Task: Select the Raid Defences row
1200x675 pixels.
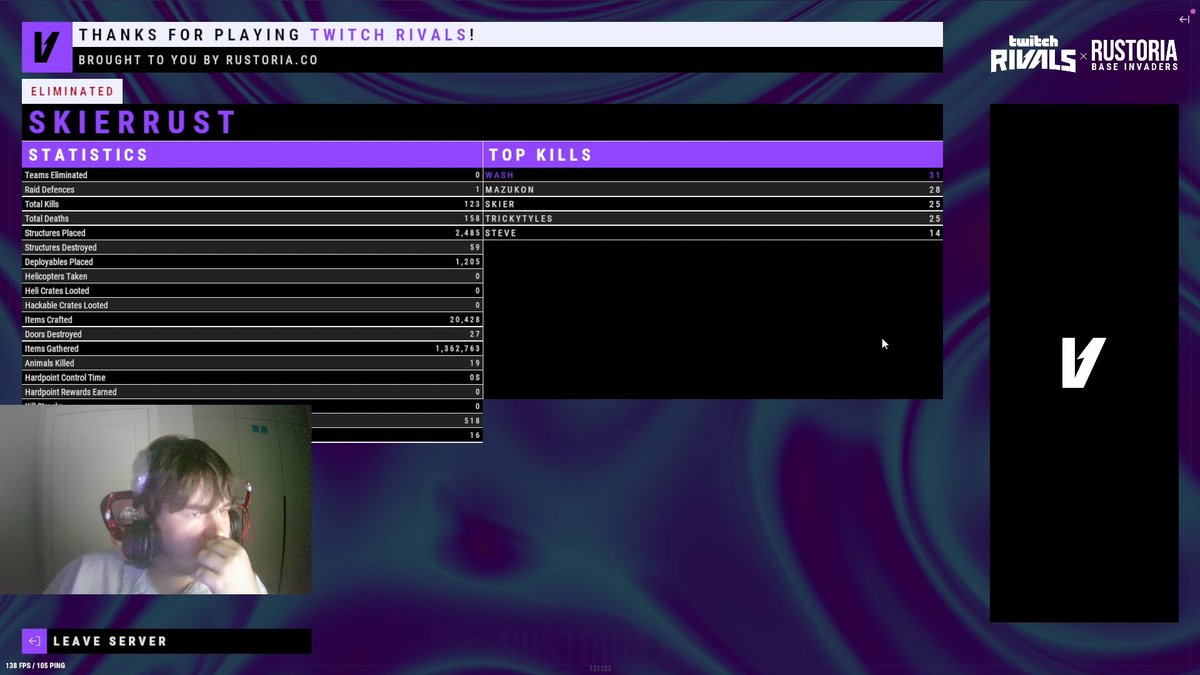Action: [x=252, y=189]
